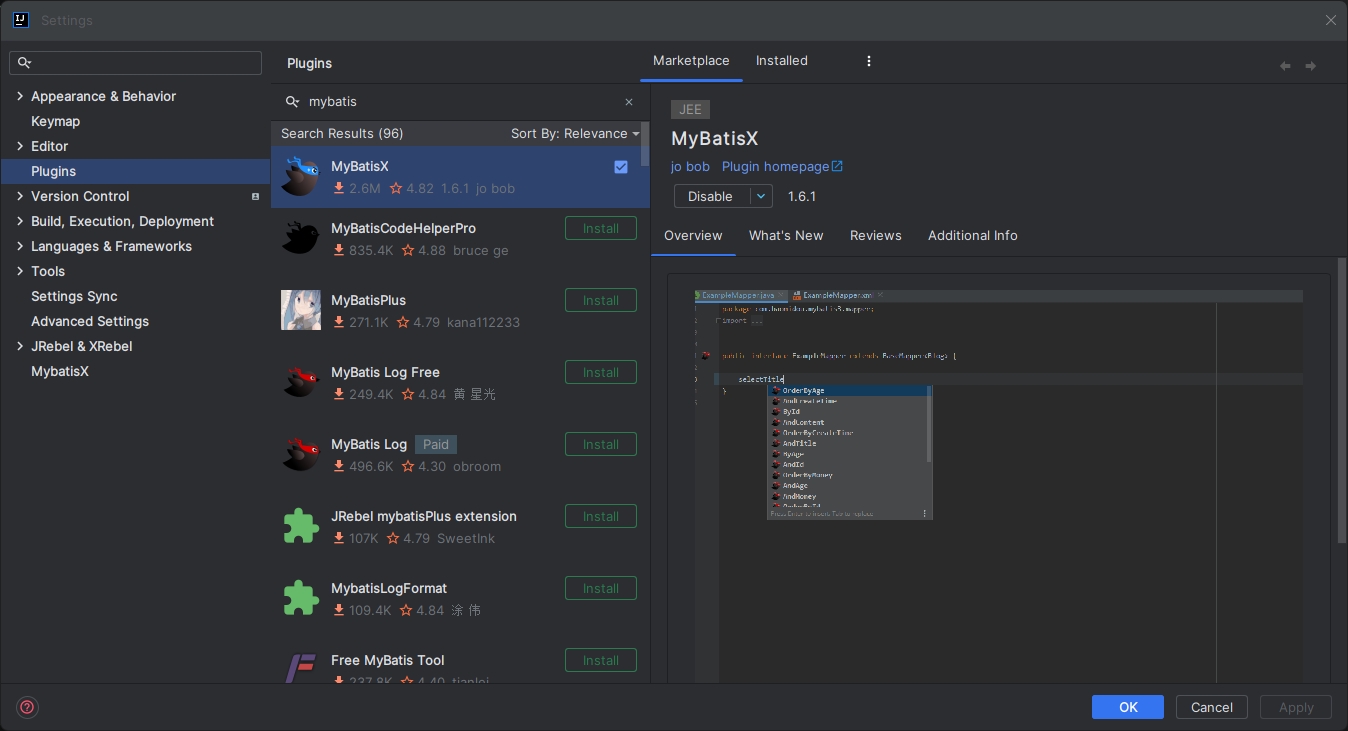Click the MyBatisCodeHelperPro black bird icon
1348x731 pixels.
tap(300, 238)
